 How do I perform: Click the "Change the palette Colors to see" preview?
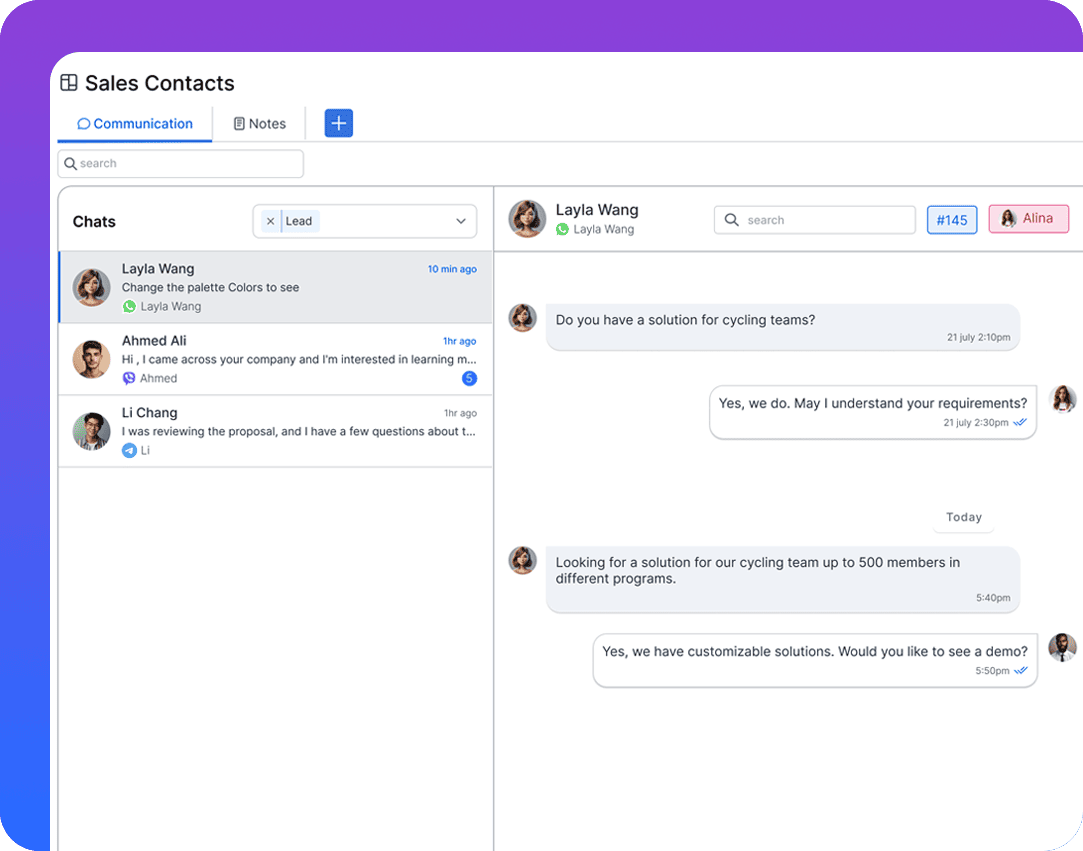tap(210, 287)
